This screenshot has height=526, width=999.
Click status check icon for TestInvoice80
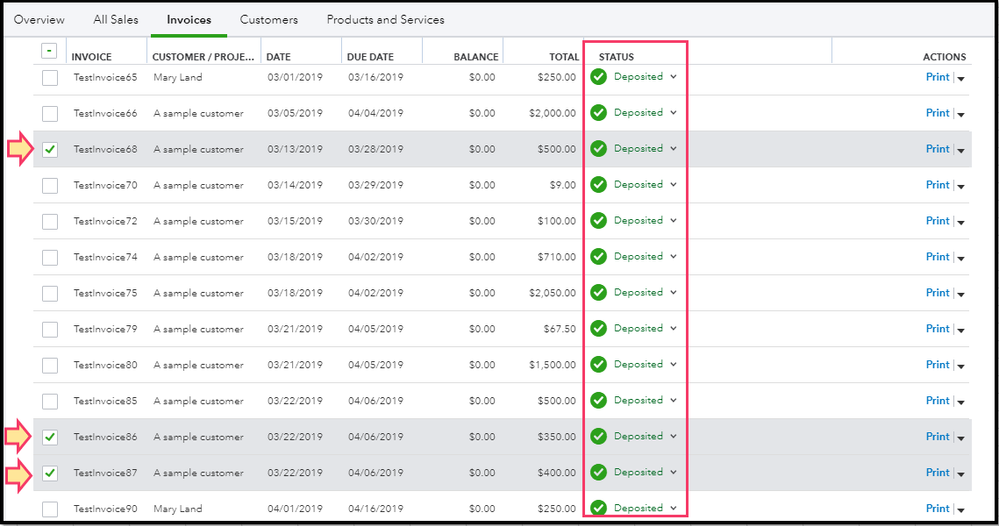pyautogui.click(x=599, y=365)
